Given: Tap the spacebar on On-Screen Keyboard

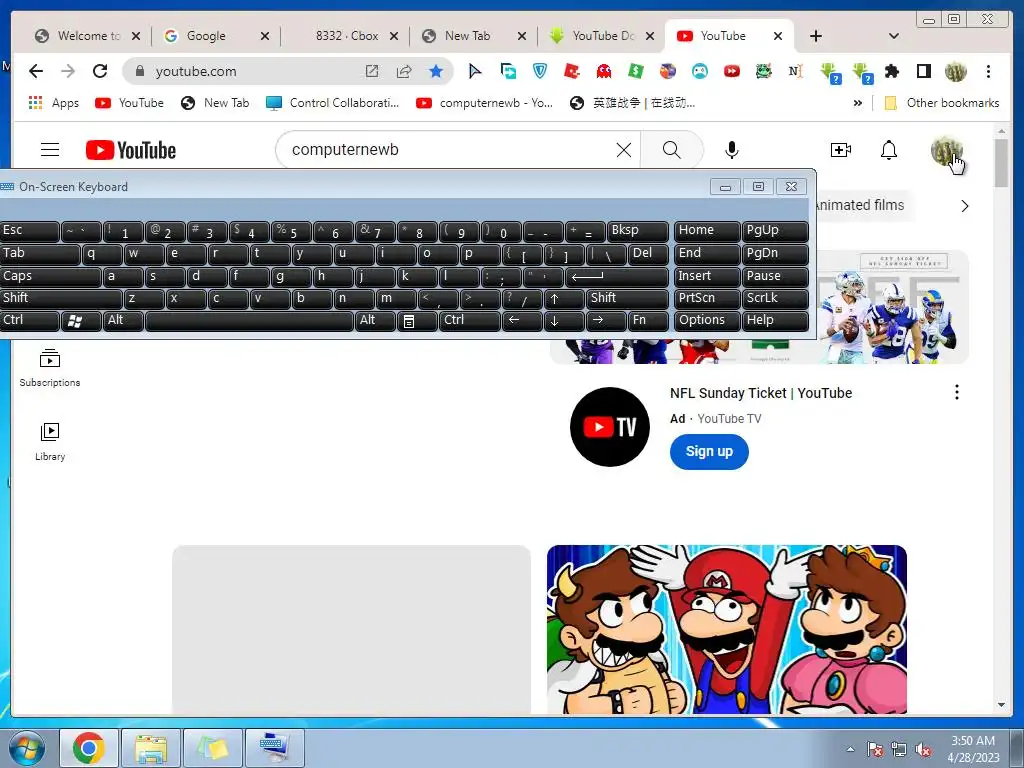Looking at the screenshot, I should click(x=249, y=321).
